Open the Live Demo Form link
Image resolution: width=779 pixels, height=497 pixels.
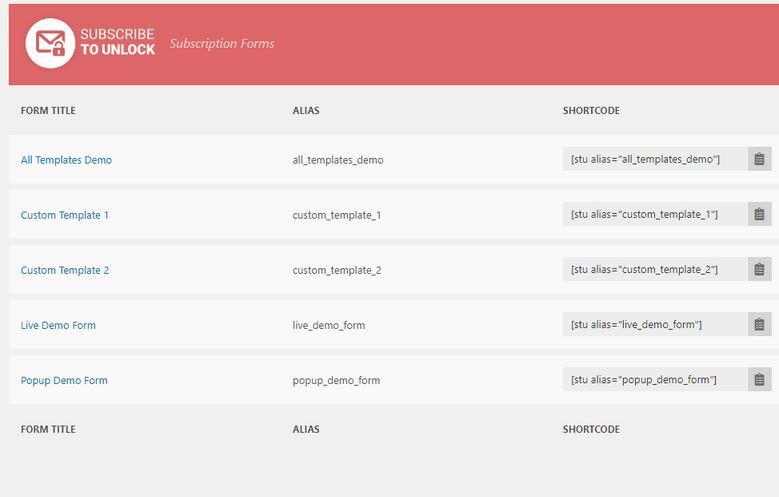click(58, 326)
